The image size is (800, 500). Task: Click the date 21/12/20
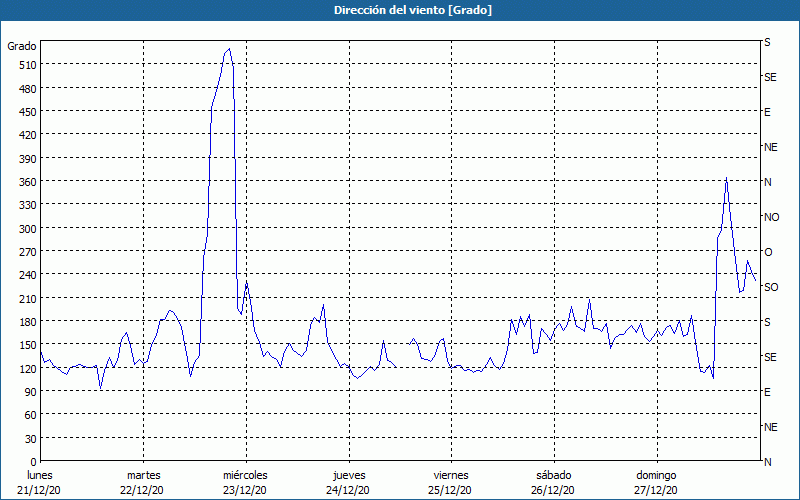click(39, 490)
